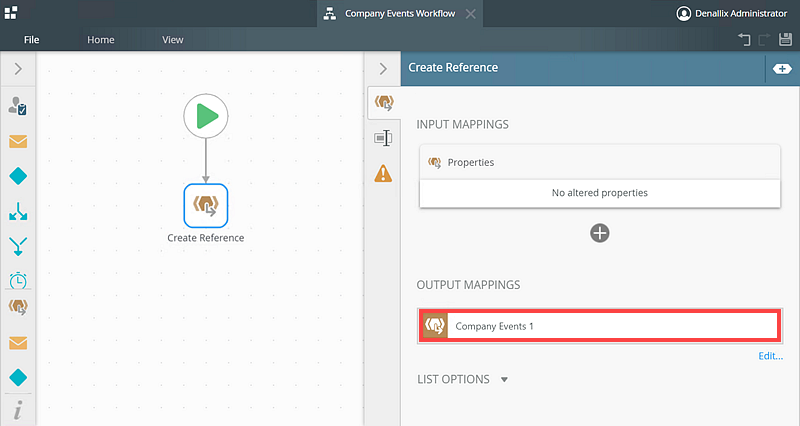Open the File menu

(32, 40)
